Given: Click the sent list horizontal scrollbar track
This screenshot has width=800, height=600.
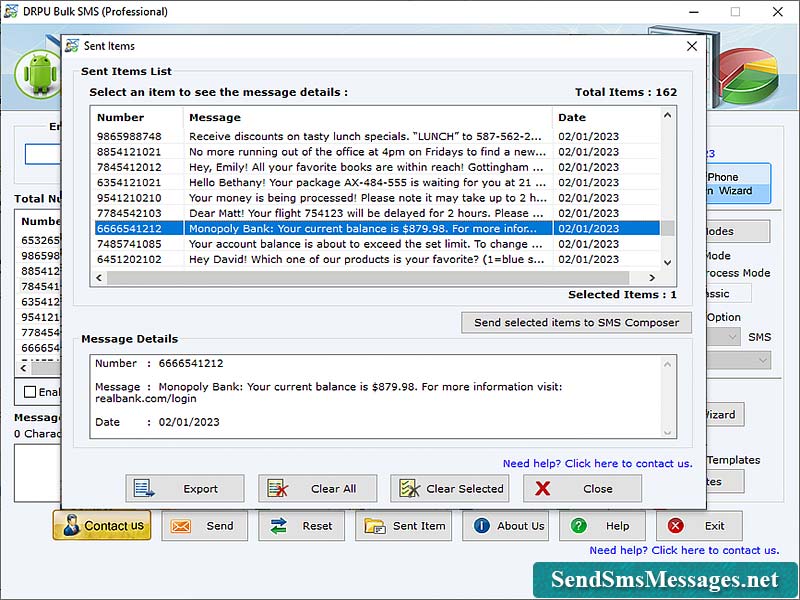Looking at the screenshot, I should [368, 278].
